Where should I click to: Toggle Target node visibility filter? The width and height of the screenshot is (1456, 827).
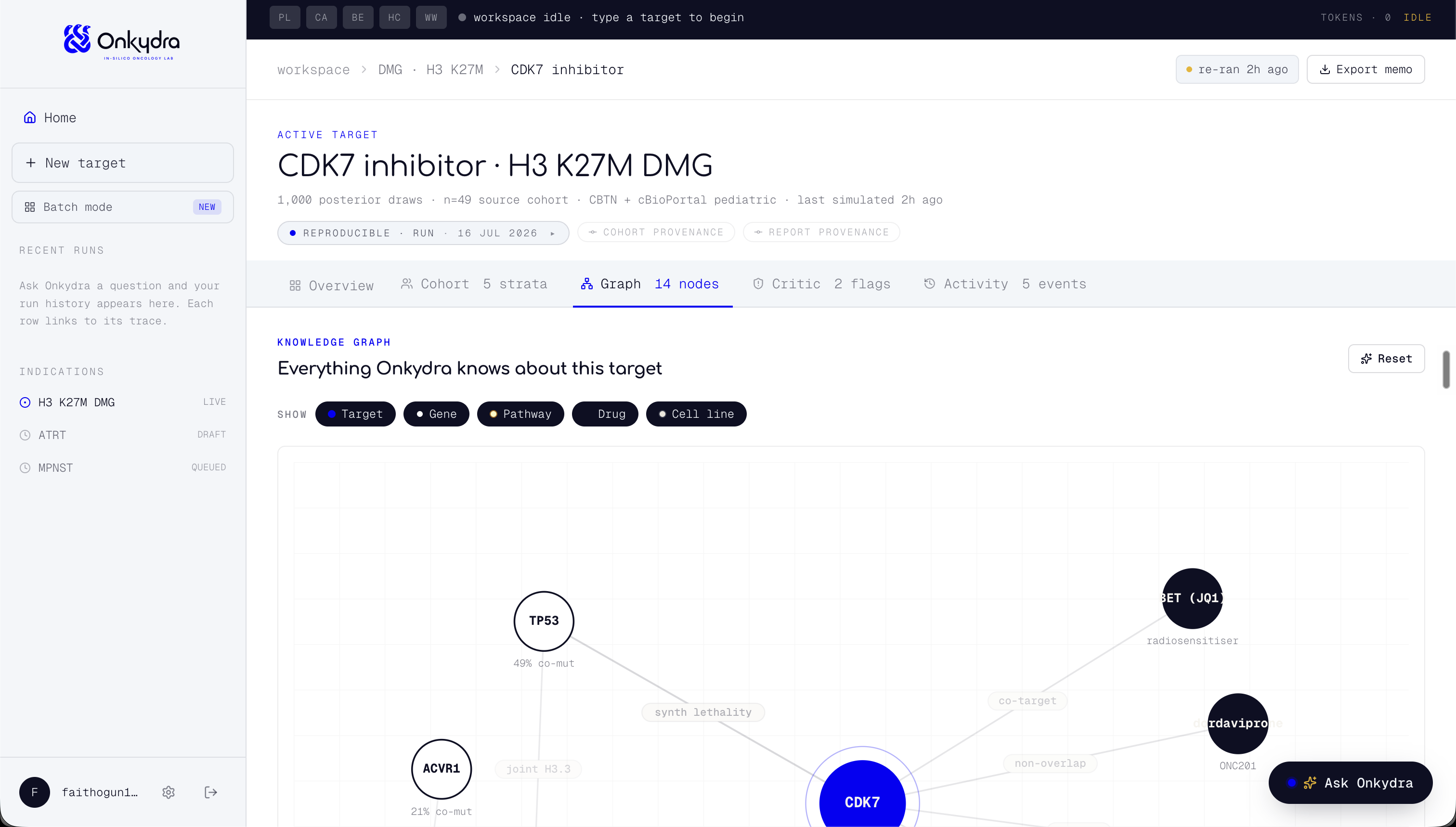[x=356, y=414]
